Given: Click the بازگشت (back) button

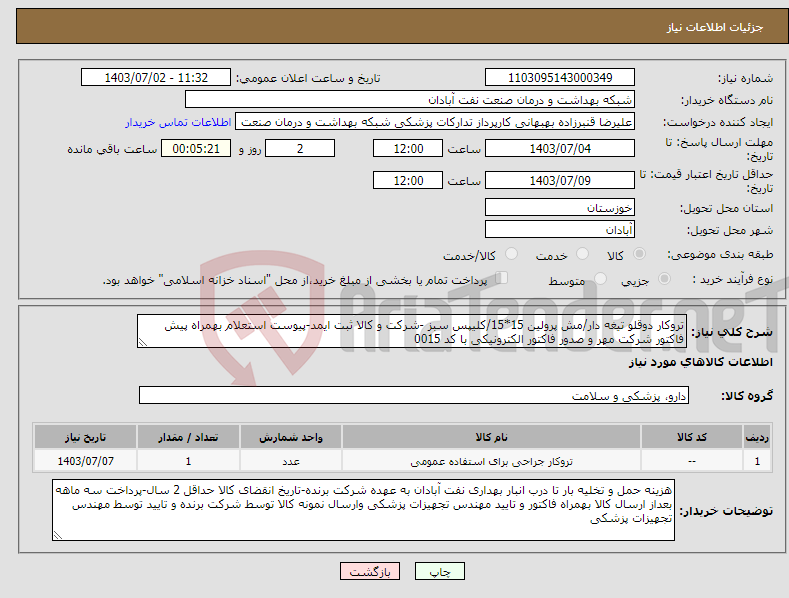Looking at the screenshot, I should pyautogui.click(x=370, y=571).
